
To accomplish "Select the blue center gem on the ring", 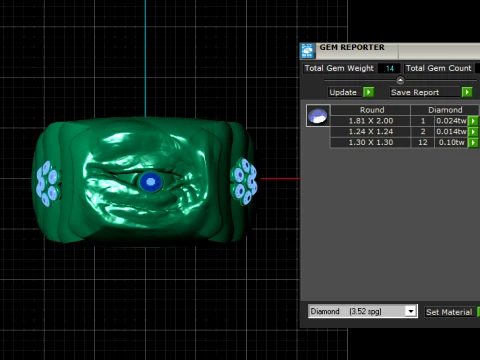I will pos(150,182).
